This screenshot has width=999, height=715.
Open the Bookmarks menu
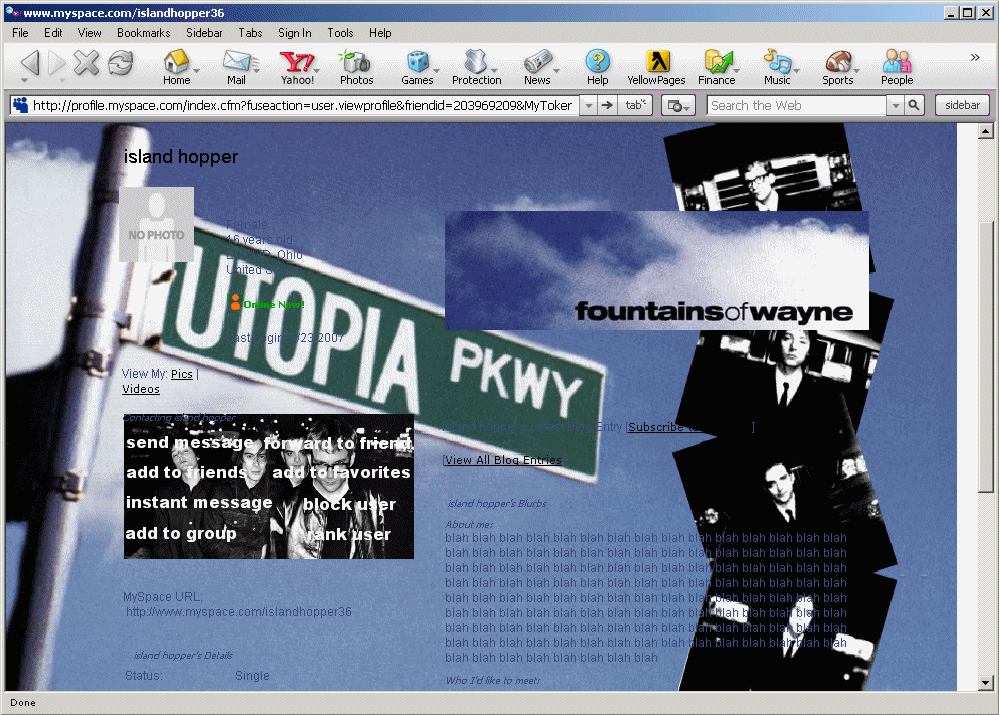(143, 32)
